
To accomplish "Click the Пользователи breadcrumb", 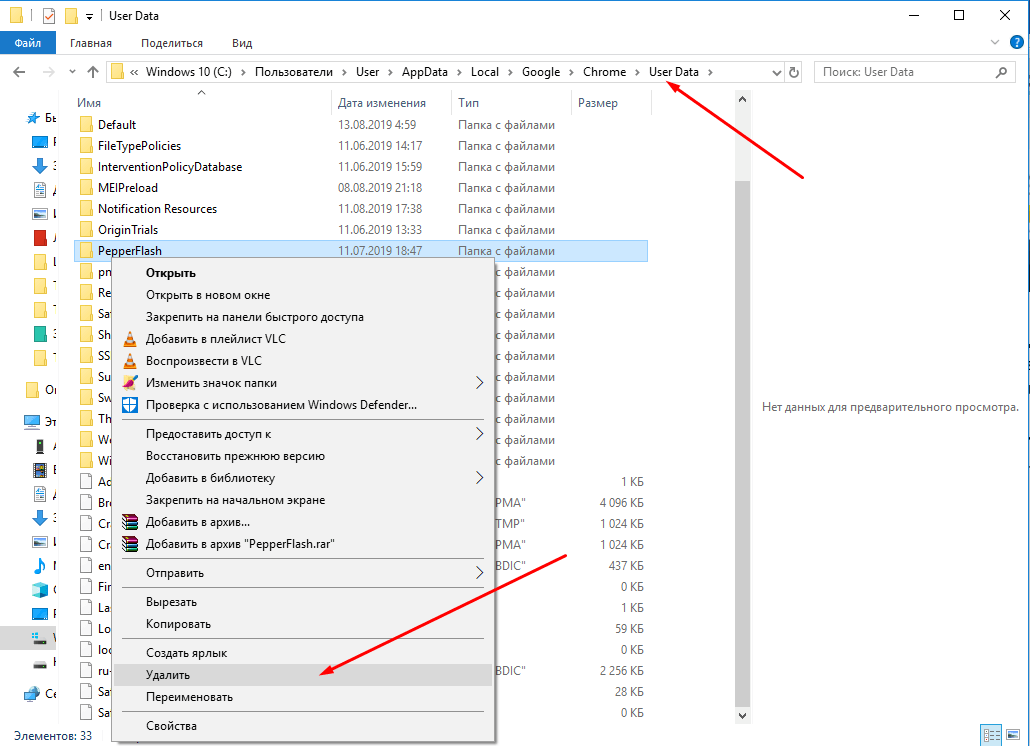I will tap(294, 72).
